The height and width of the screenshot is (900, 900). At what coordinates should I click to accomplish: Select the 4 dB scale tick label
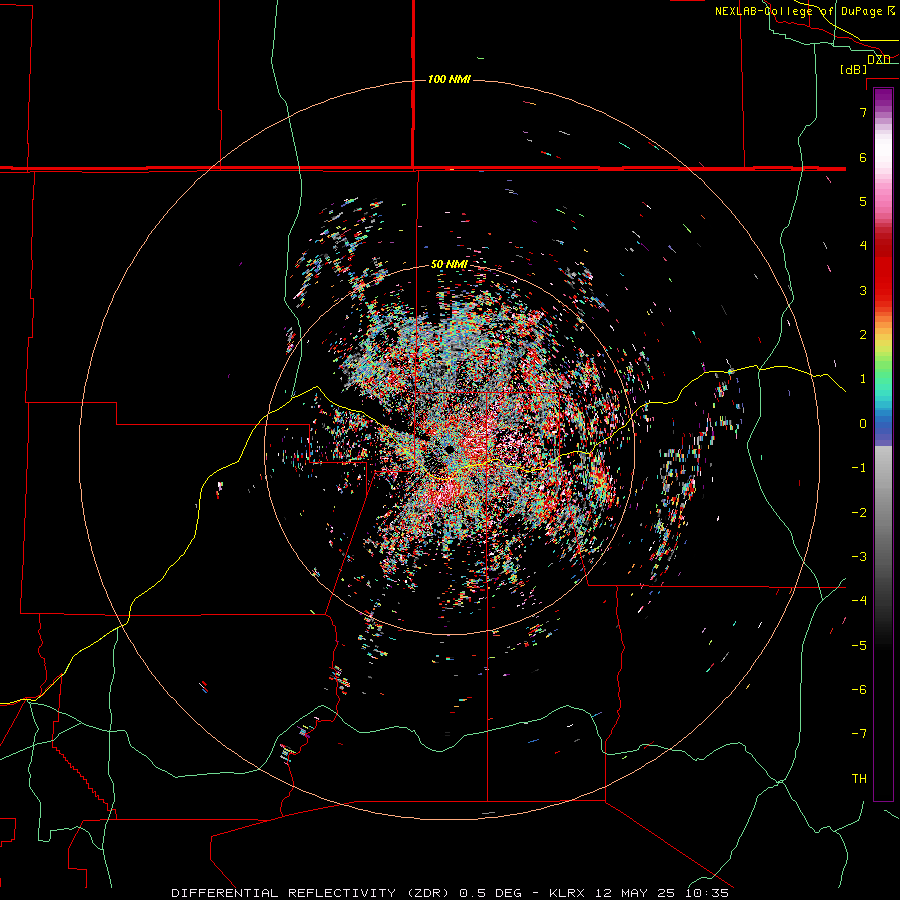pos(863,246)
